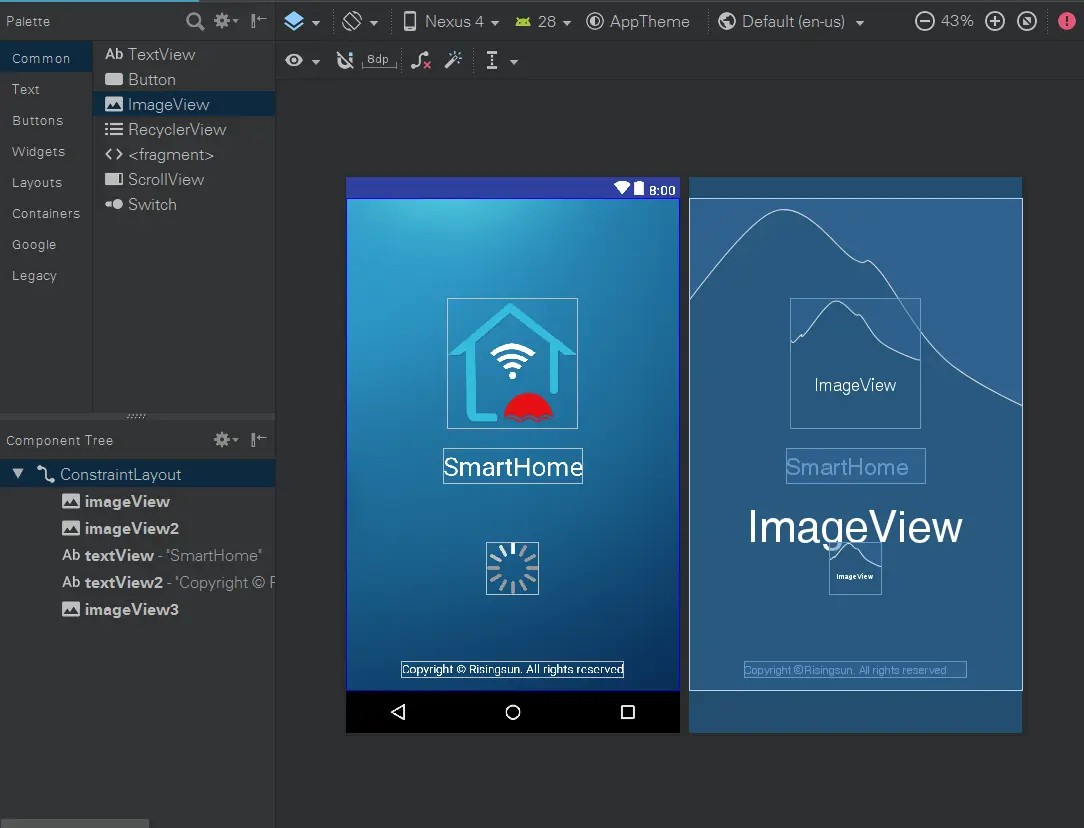The height and width of the screenshot is (828, 1084).
Task: Open the view options eye menu
Action: pos(302,61)
